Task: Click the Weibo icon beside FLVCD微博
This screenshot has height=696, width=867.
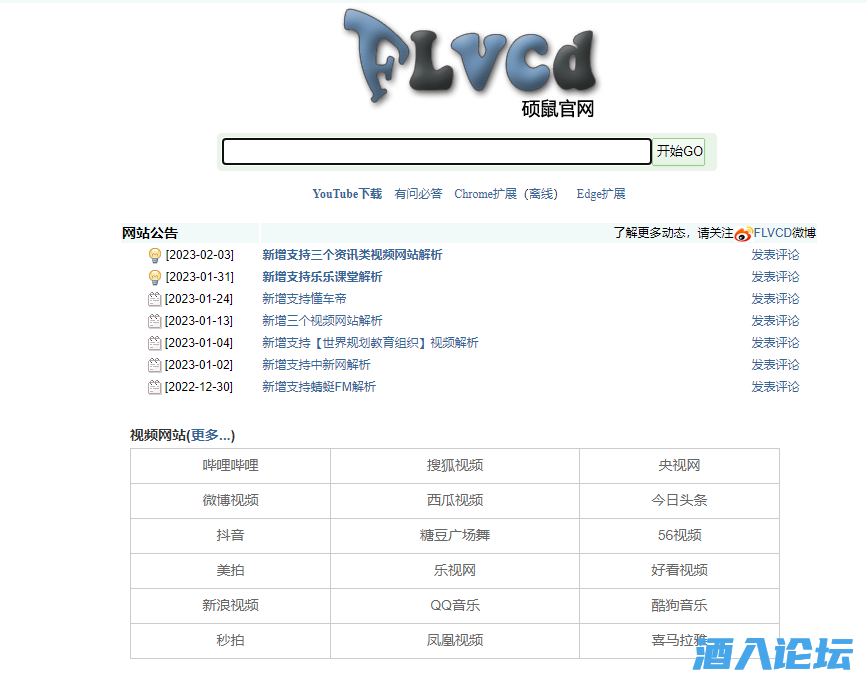Action: (x=744, y=234)
